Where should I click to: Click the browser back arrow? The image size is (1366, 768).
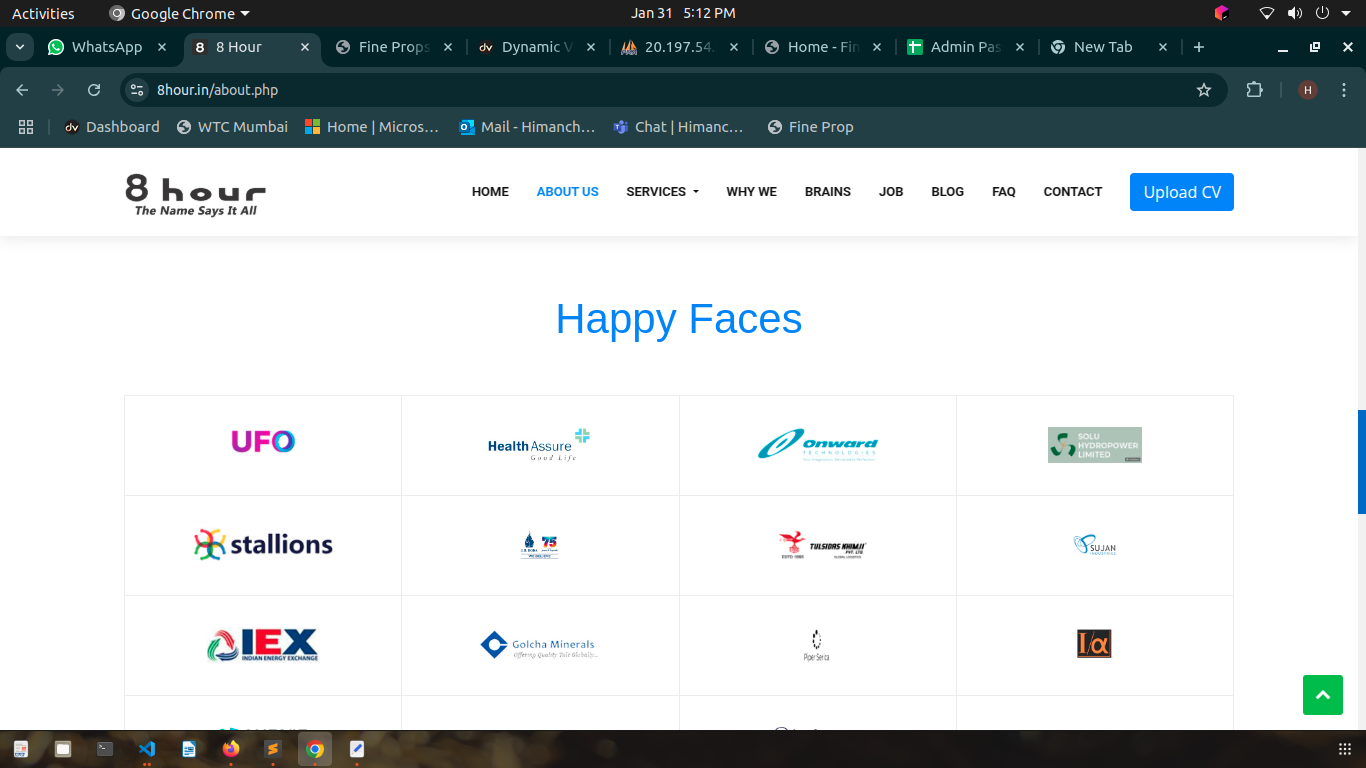tap(23, 90)
